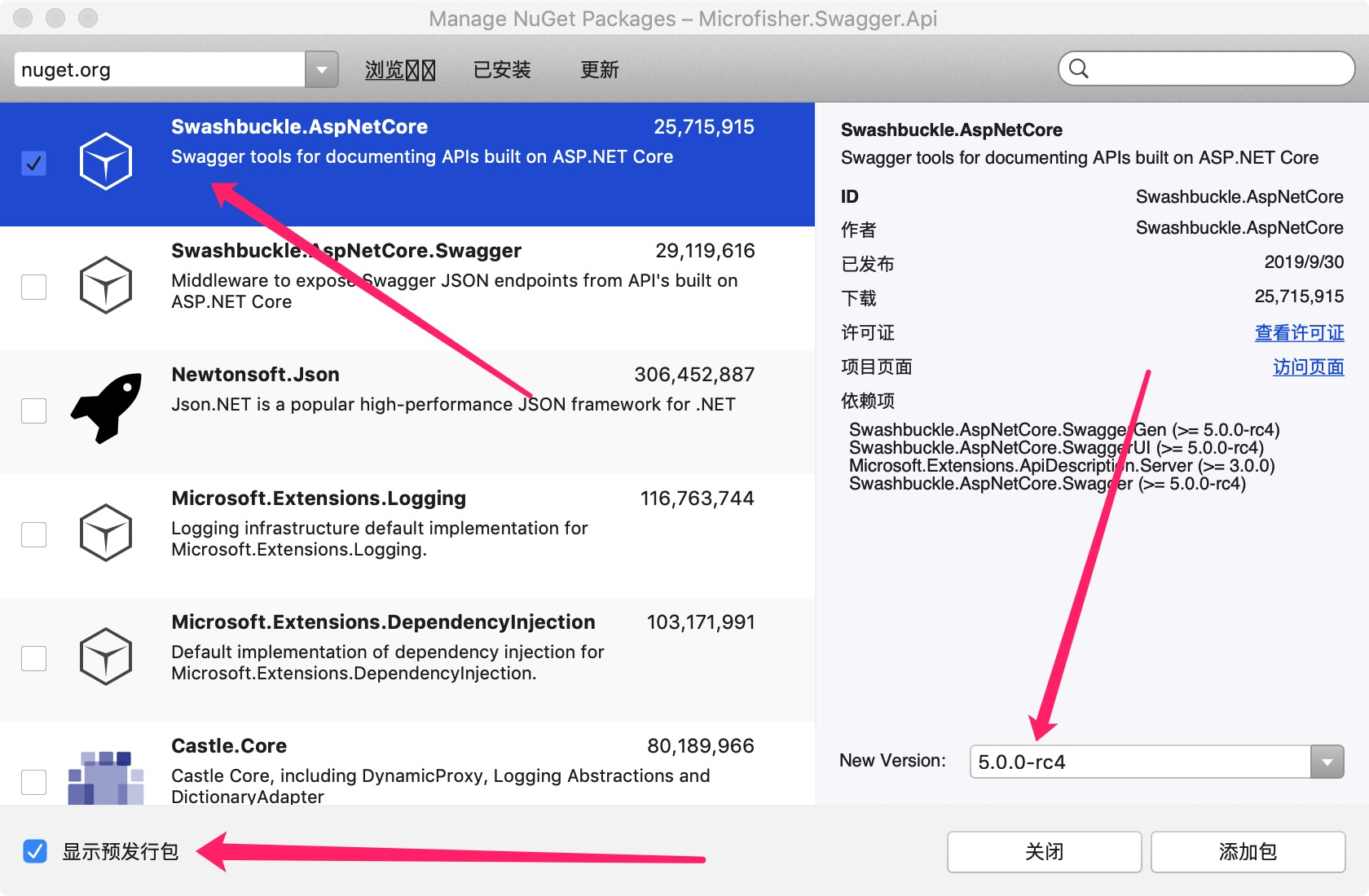Select the Newtonsoft.Json package title
1369x896 pixels.
[255, 375]
